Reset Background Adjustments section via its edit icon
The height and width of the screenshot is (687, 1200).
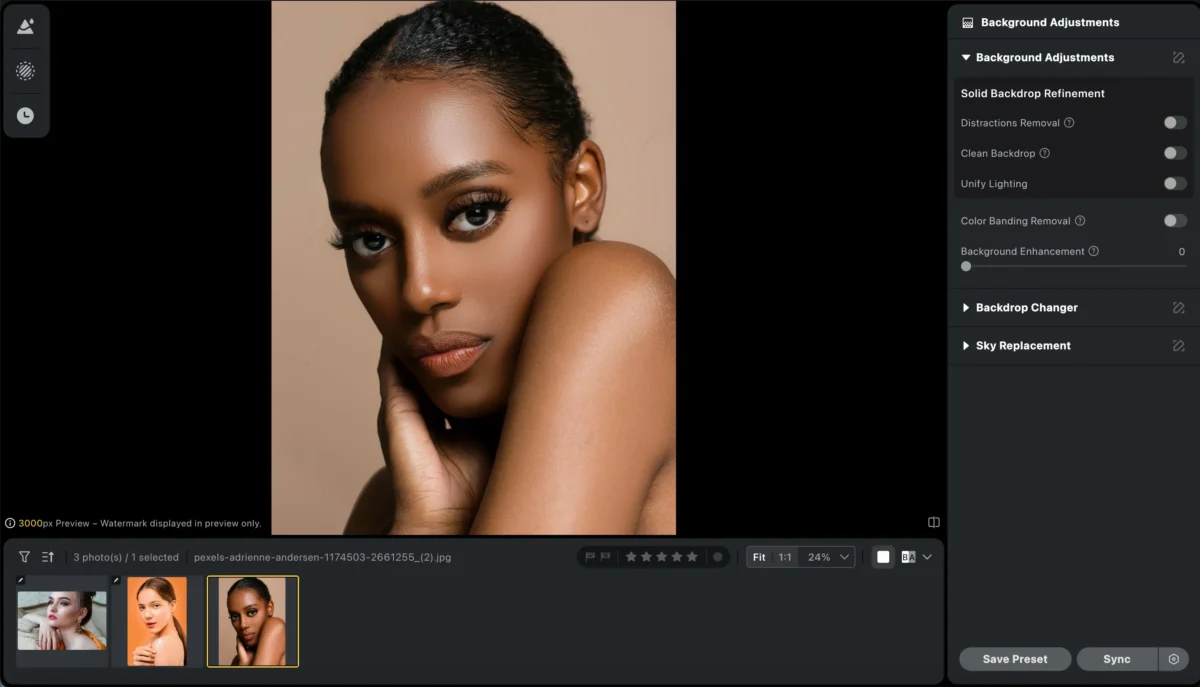[1178, 58]
